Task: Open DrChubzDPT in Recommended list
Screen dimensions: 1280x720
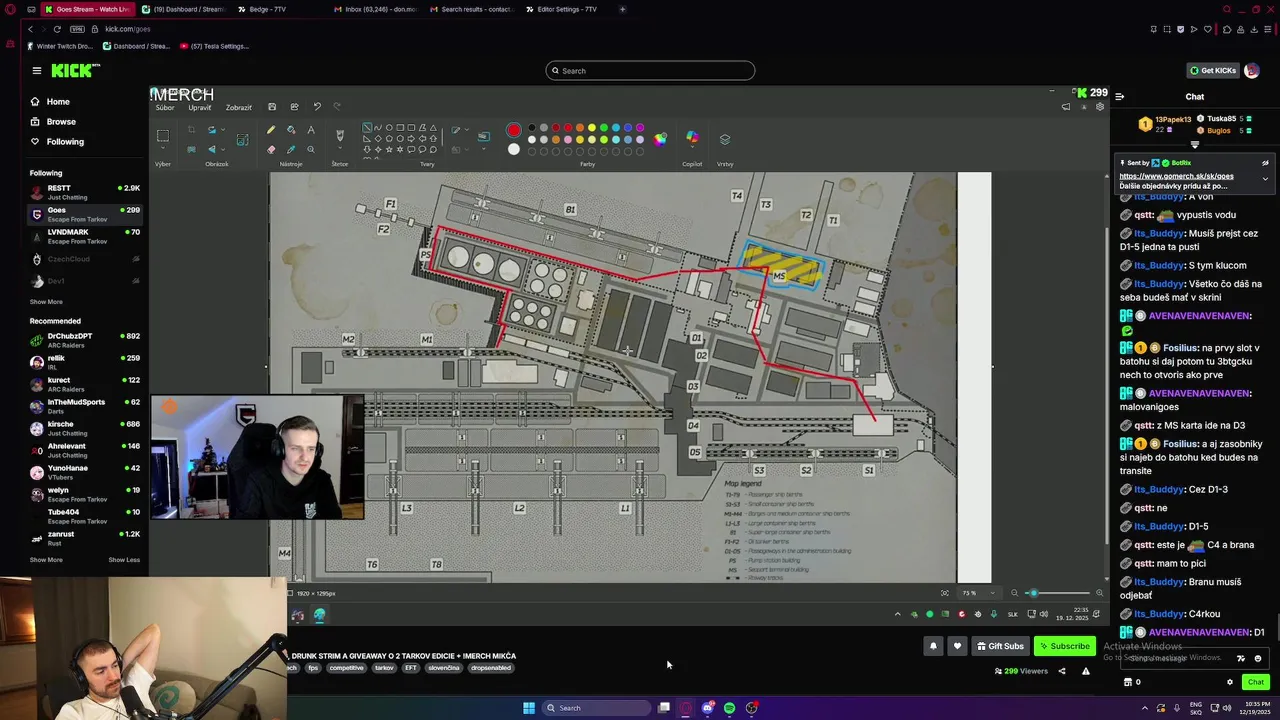Action: (85, 340)
